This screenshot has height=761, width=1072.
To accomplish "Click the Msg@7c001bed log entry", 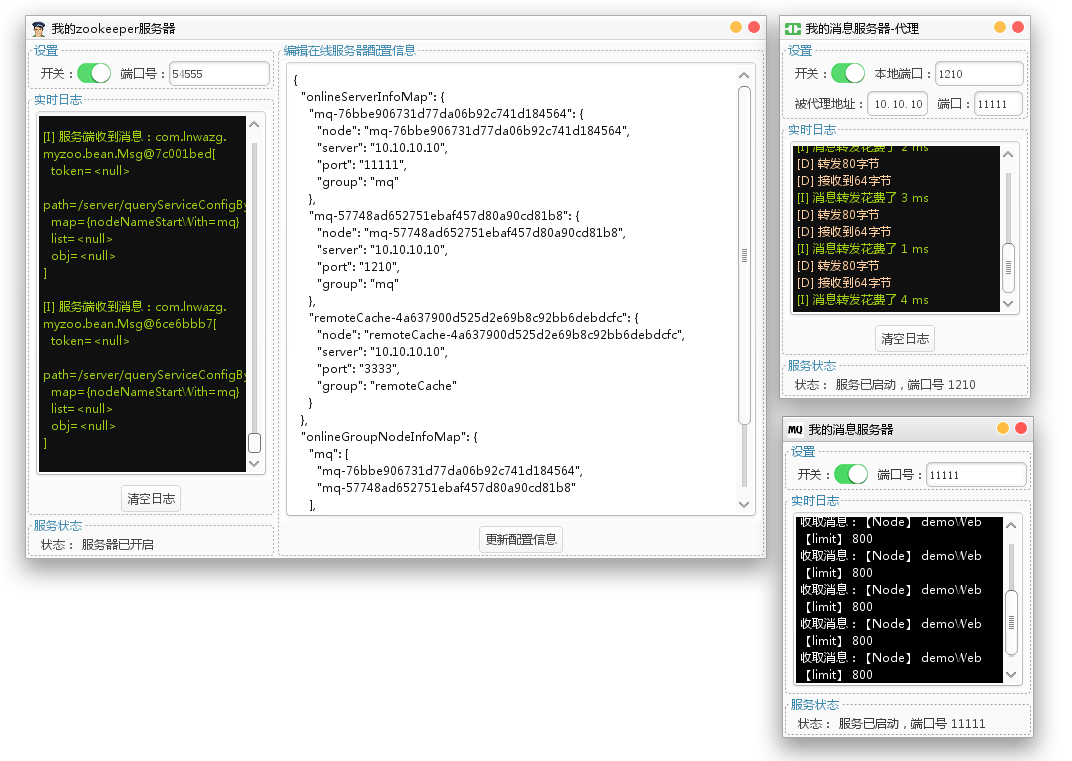I will (135, 145).
